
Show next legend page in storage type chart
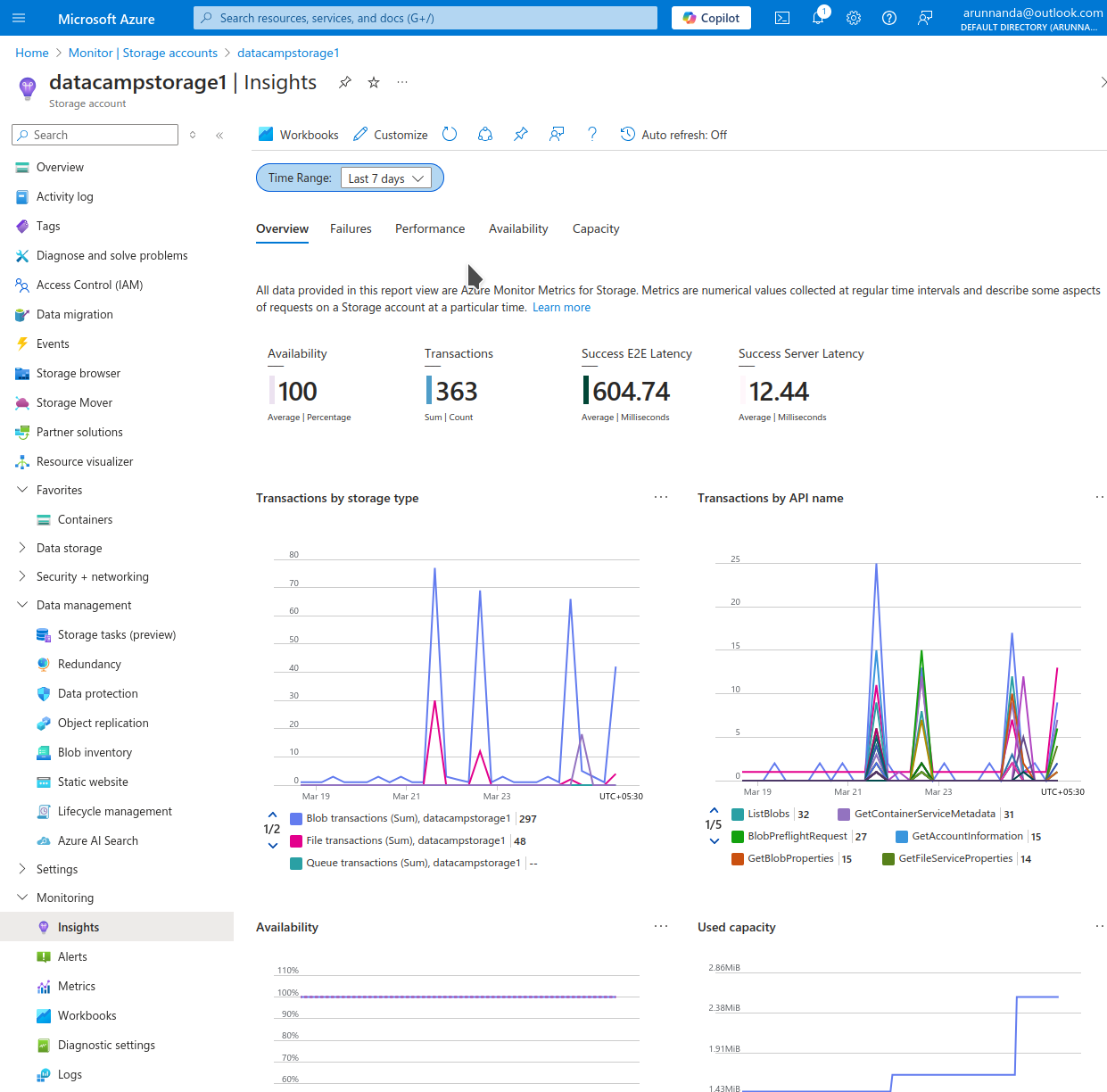click(272, 846)
